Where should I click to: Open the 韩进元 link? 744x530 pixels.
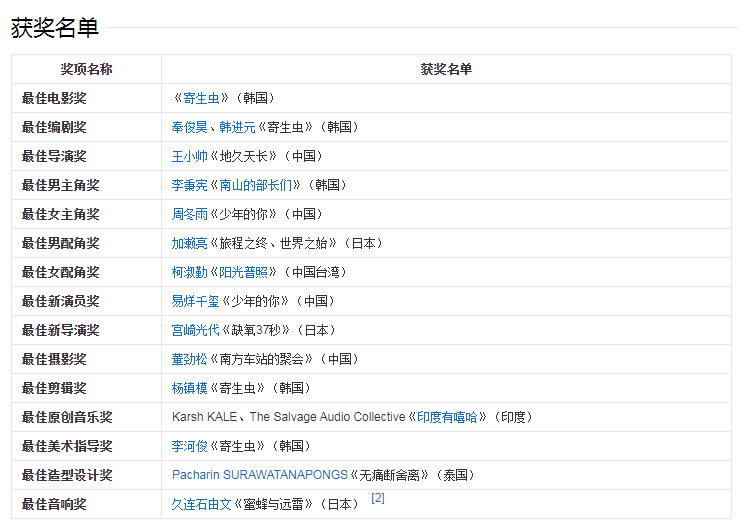[238, 127]
